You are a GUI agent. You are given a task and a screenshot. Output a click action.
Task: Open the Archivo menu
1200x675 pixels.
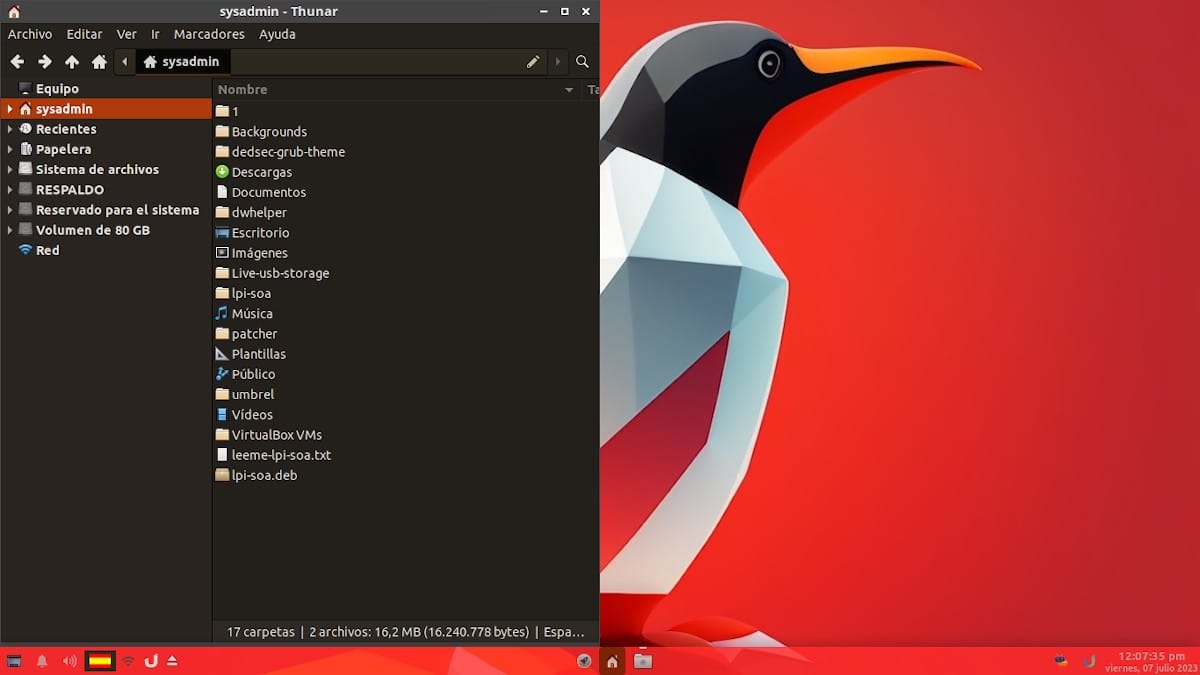[x=30, y=34]
